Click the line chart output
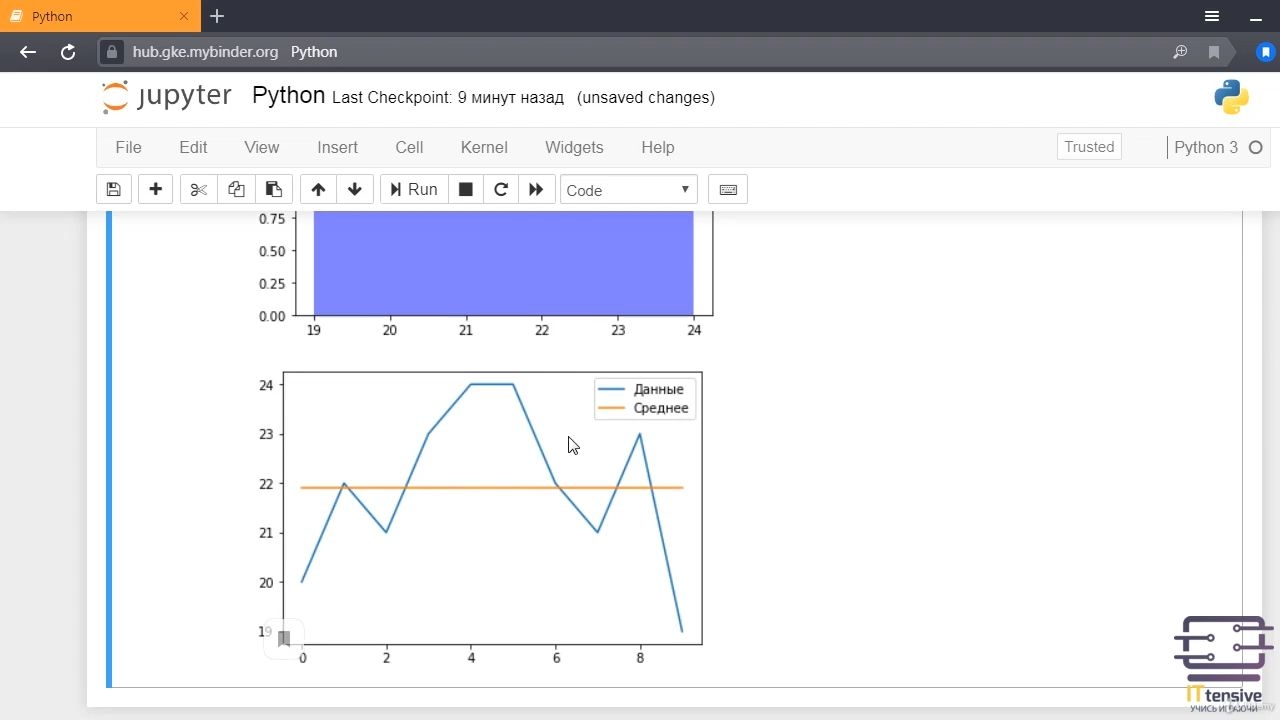 click(x=481, y=517)
